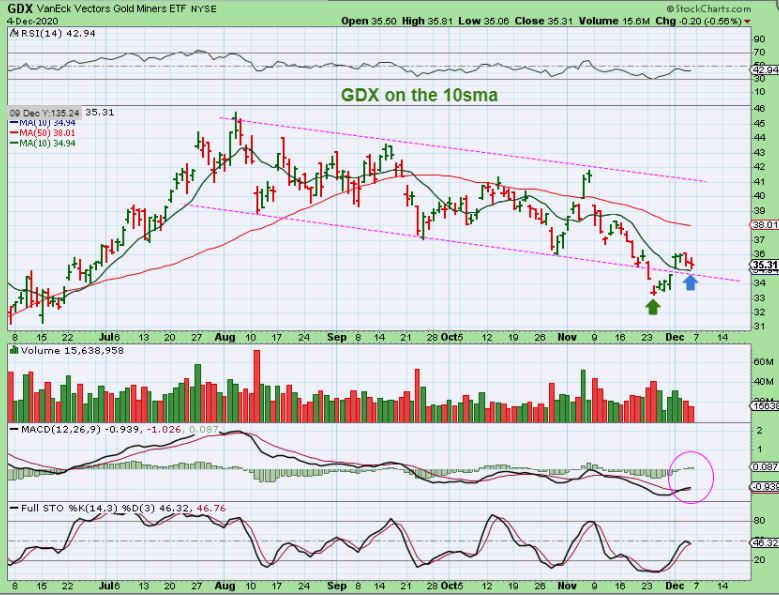
Task: Click the volume bars icon beside the 'Volume' label
Action: pos(14,350)
